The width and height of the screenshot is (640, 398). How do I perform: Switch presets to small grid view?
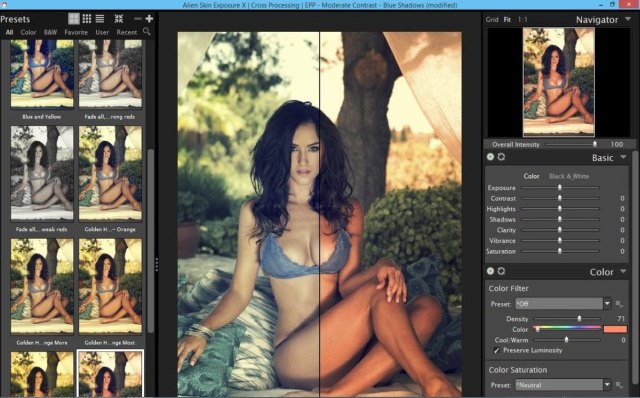coord(87,19)
